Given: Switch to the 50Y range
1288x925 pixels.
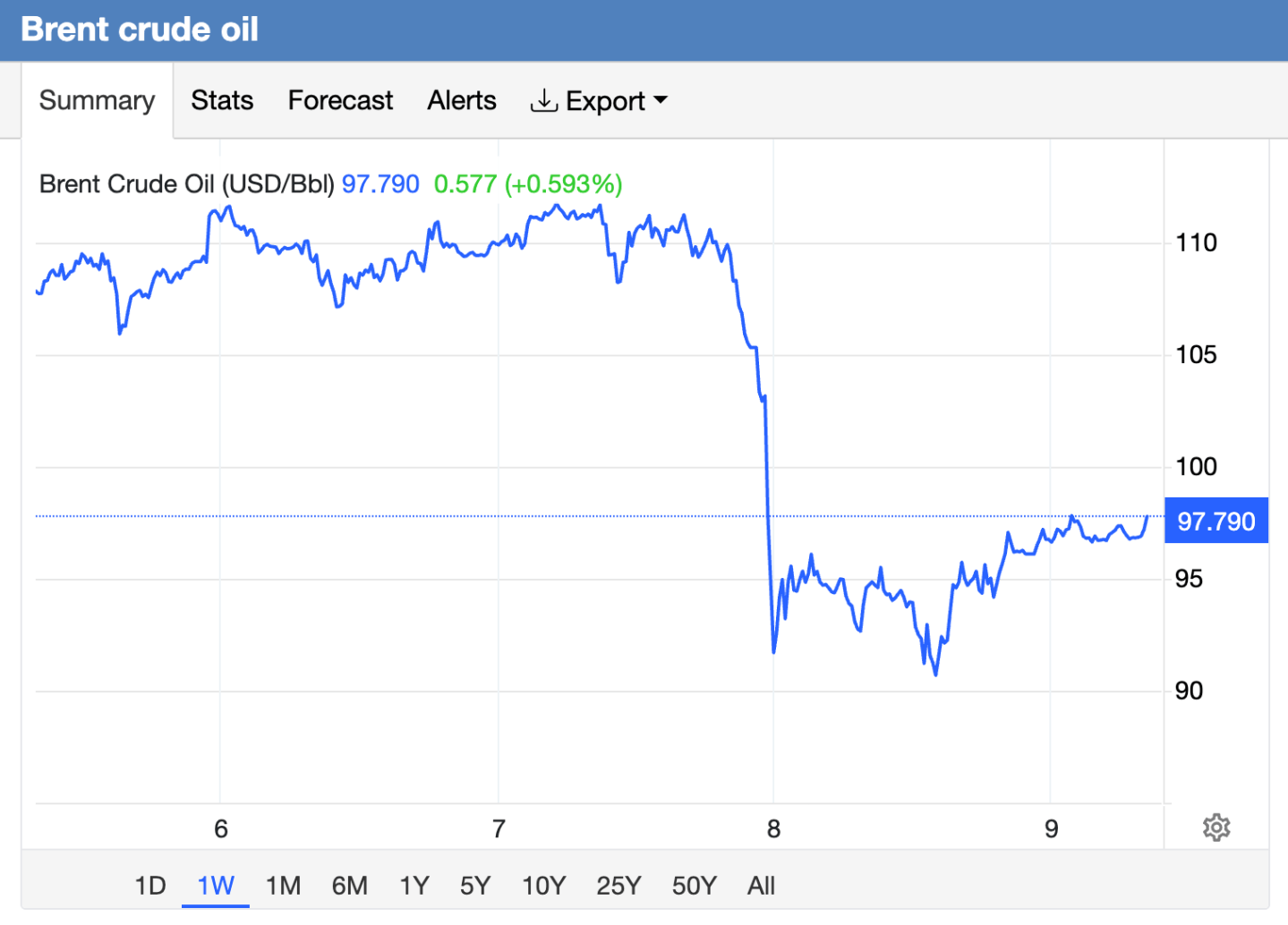Looking at the screenshot, I should pyautogui.click(x=695, y=886).
